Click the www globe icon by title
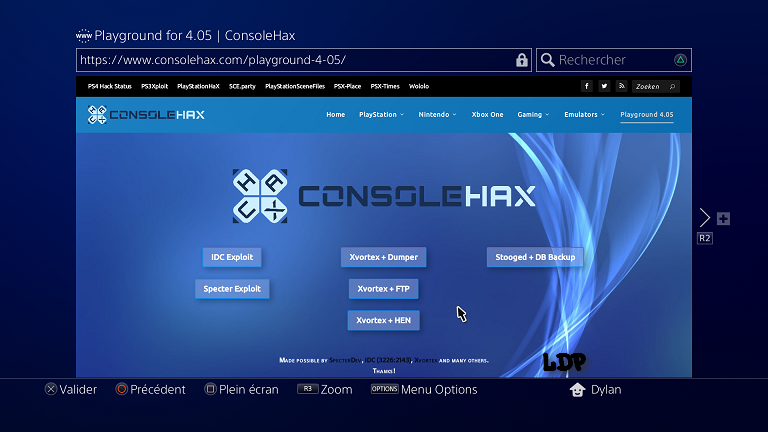Viewport: 768px width, 432px height. pyautogui.click(x=83, y=36)
